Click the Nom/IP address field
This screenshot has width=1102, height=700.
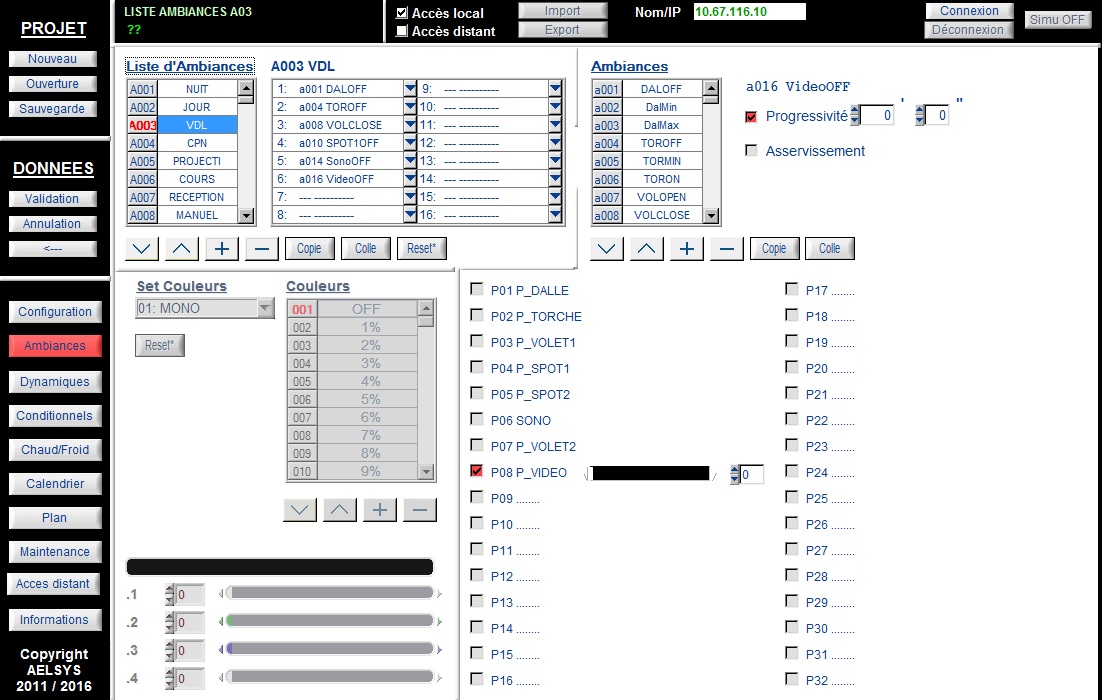[749, 12]
